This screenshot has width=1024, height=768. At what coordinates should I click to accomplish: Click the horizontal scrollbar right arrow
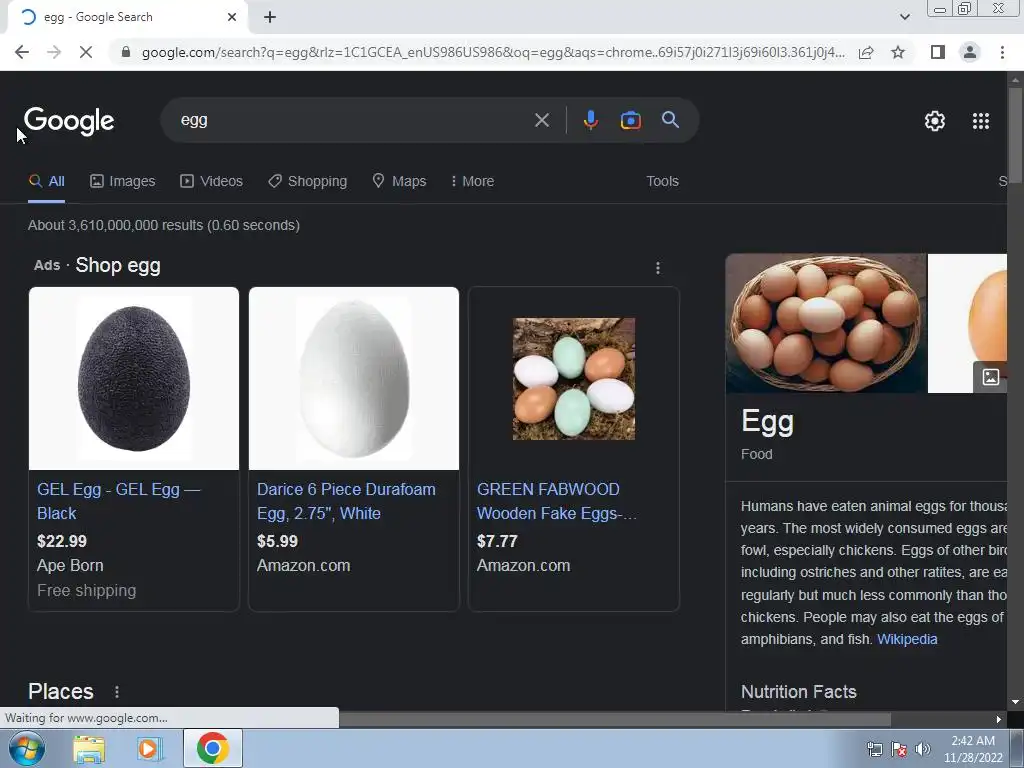tap(999, 720)
